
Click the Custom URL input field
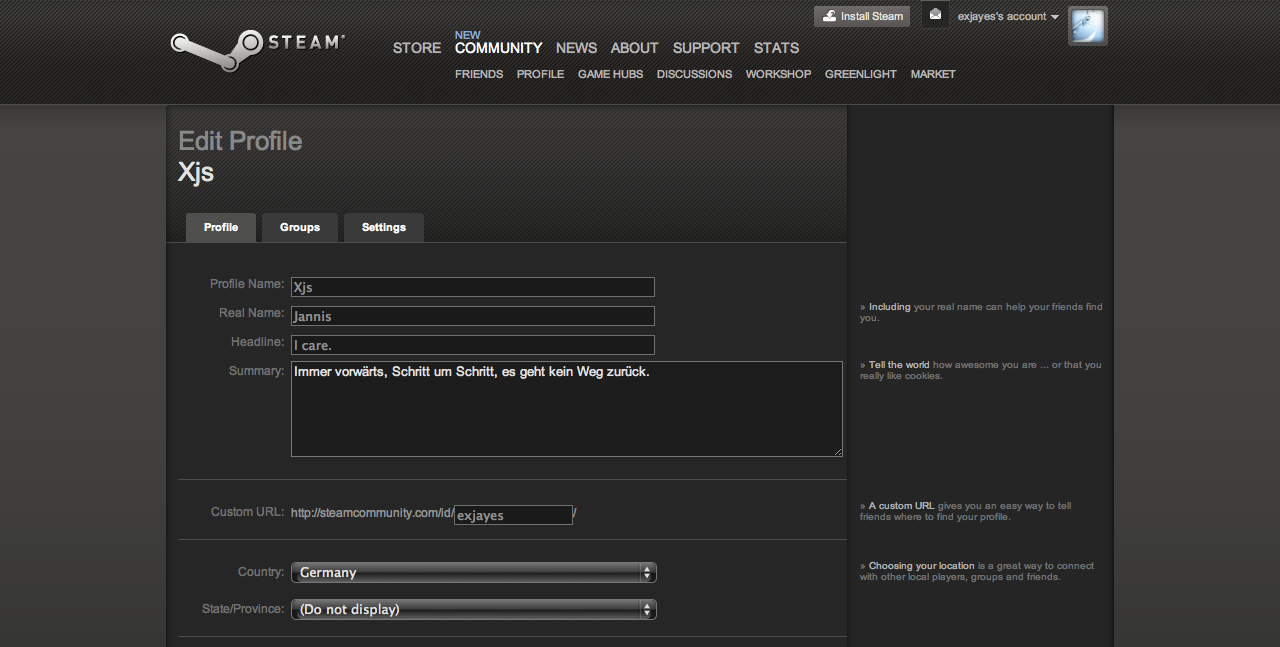513,515
